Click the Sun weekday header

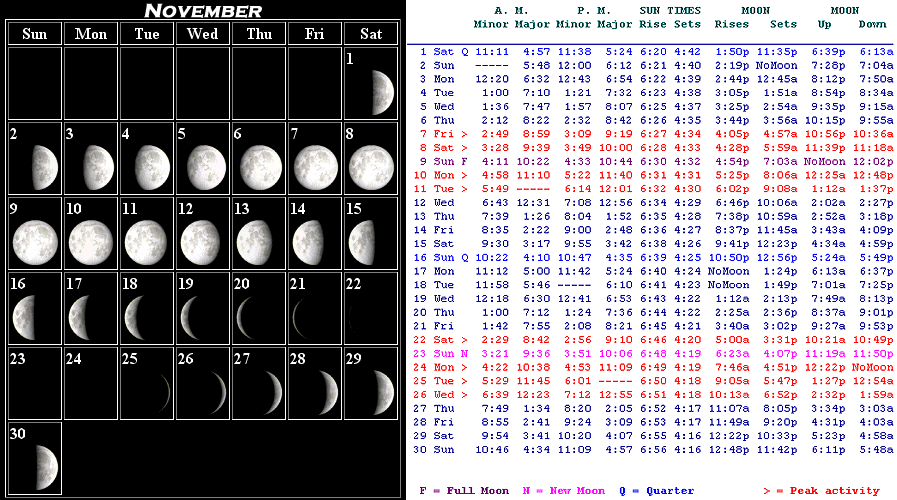[34, 34]
